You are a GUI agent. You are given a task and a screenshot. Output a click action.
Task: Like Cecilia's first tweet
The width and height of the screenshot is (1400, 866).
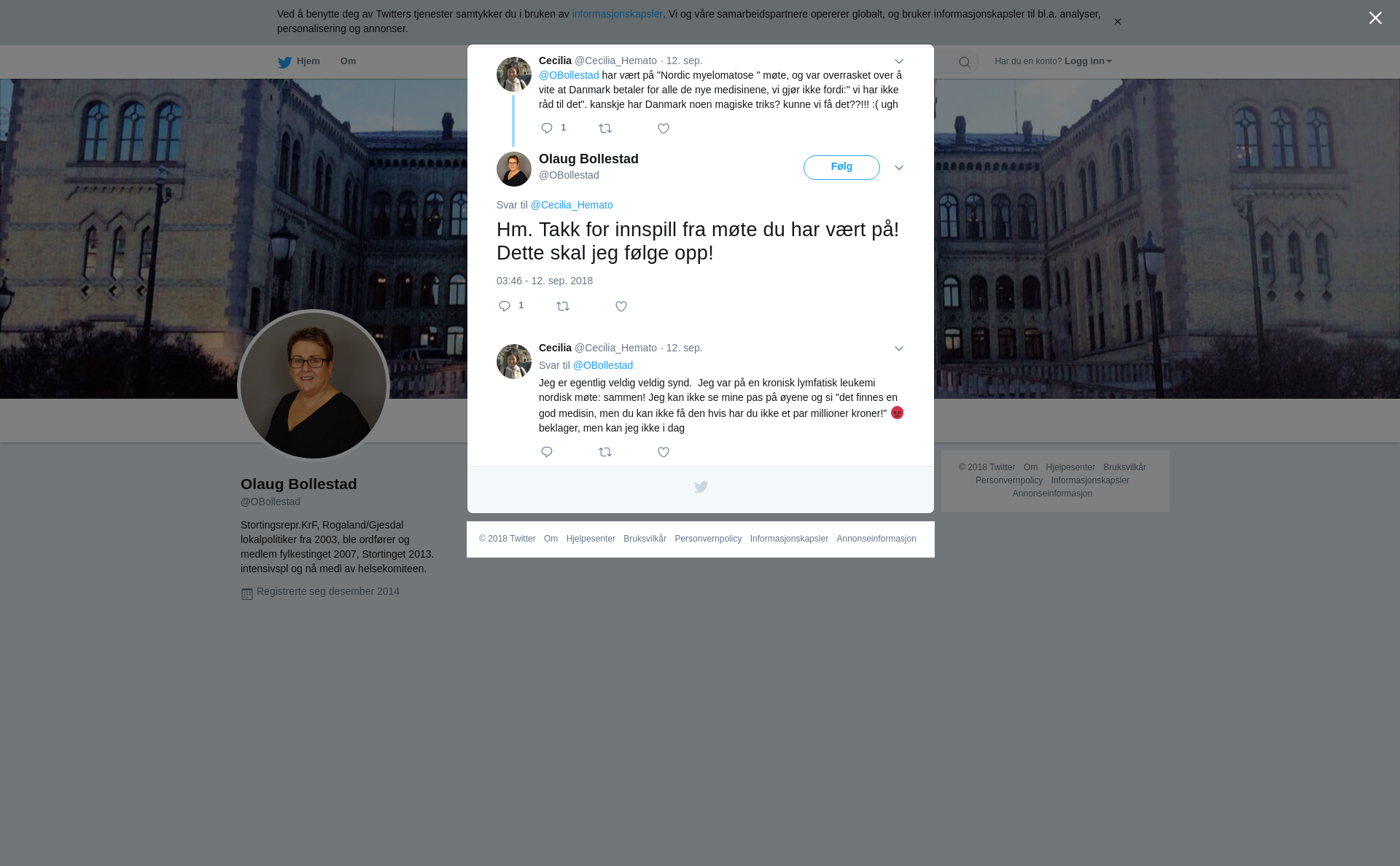(x=664, y=128)
